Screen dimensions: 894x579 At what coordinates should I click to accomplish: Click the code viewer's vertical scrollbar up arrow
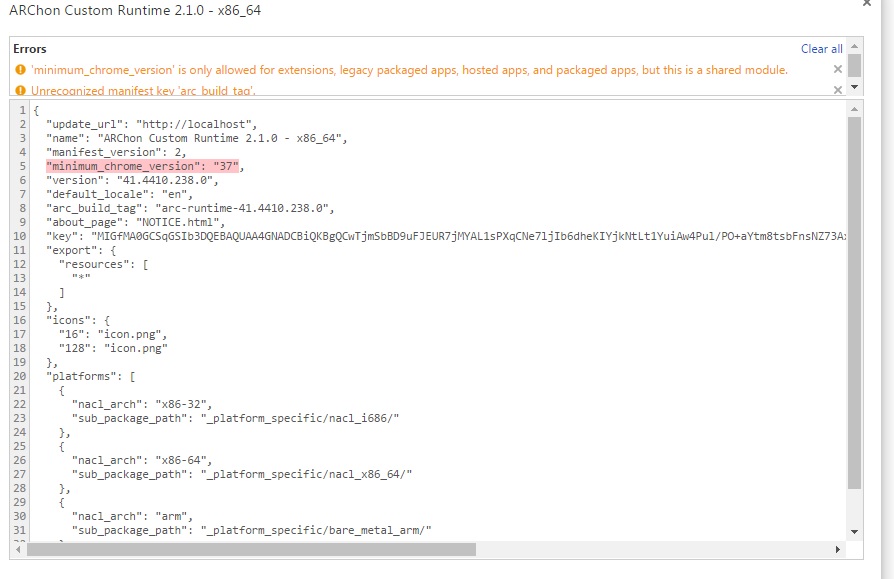(x=854, y=108)
